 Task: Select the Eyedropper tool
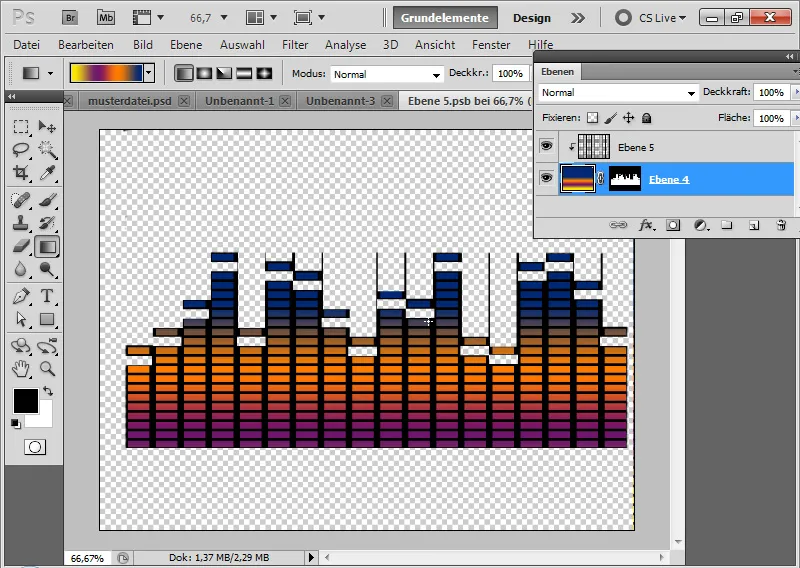[x=47, y=172]
